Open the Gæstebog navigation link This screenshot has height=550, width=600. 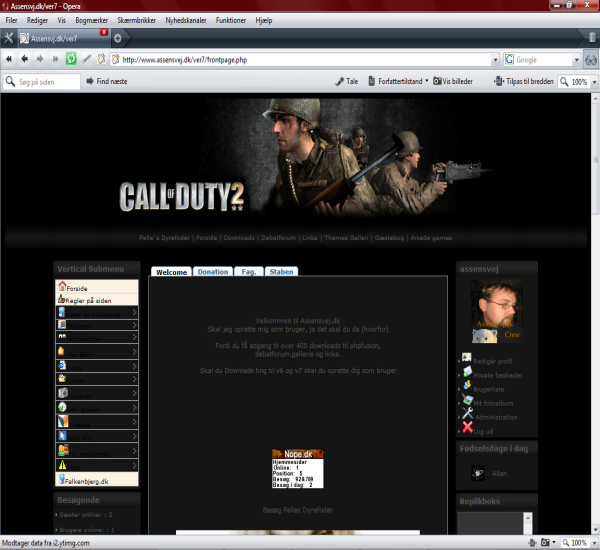pyautogui.click(x=389, y=238)
